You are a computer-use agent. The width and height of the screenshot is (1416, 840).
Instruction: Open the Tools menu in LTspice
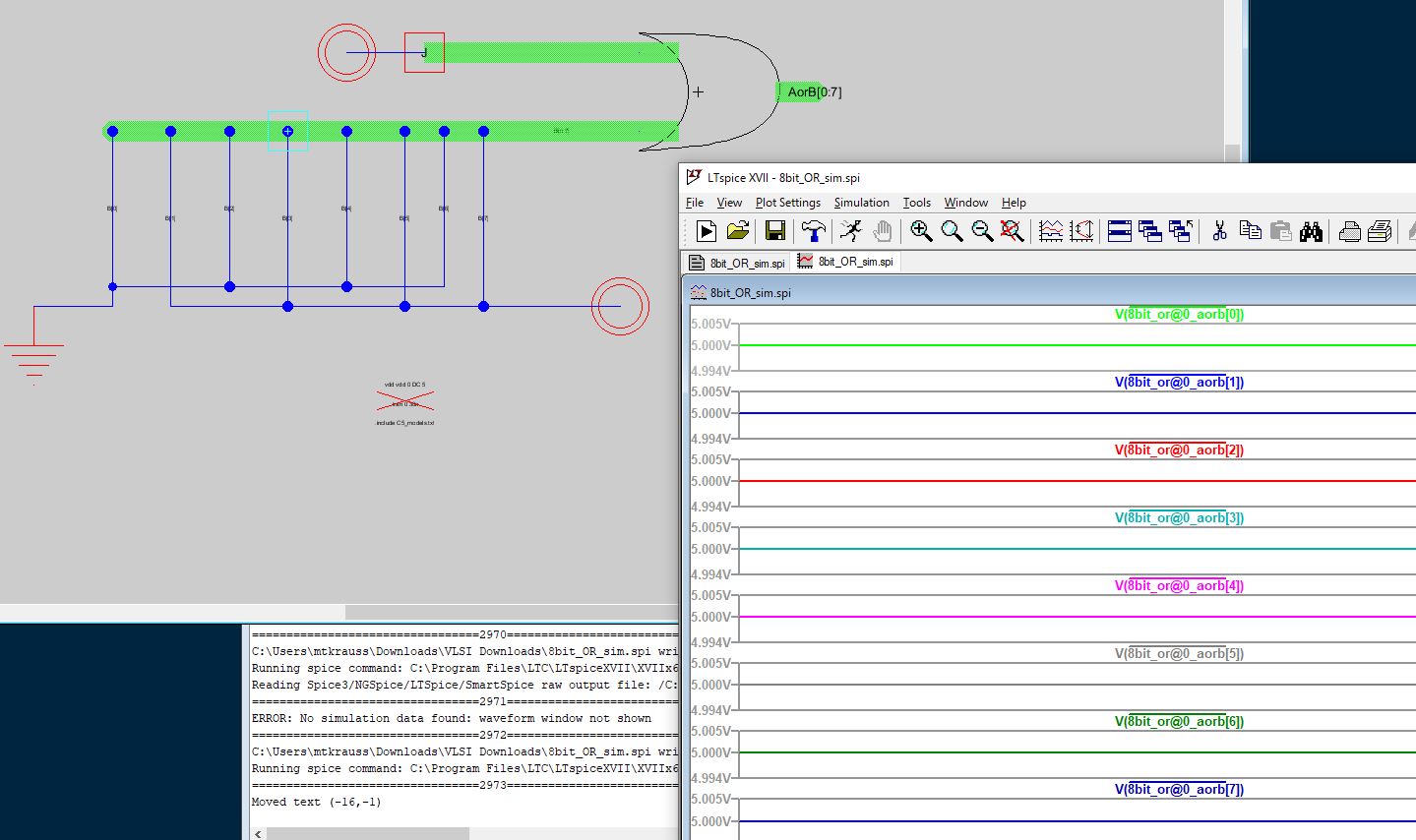coord(916,203)
